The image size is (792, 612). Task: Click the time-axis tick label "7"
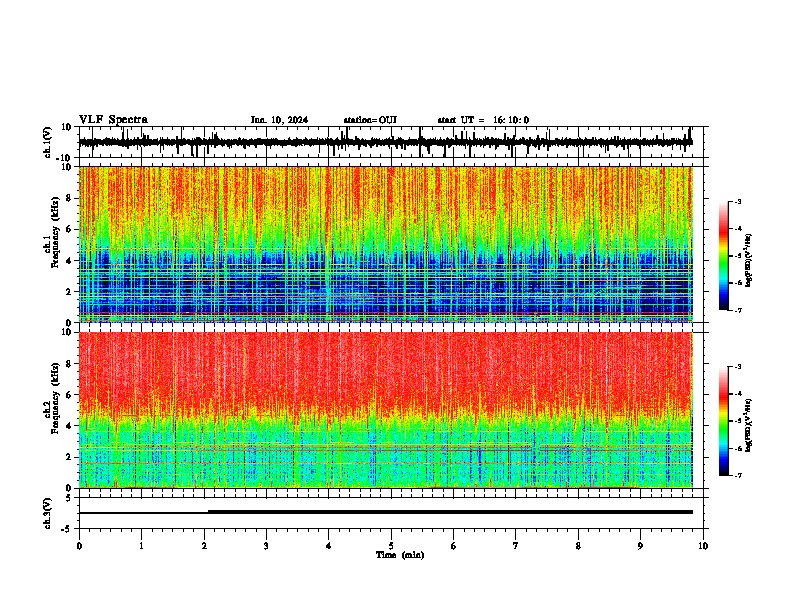(x=516, y=546)
